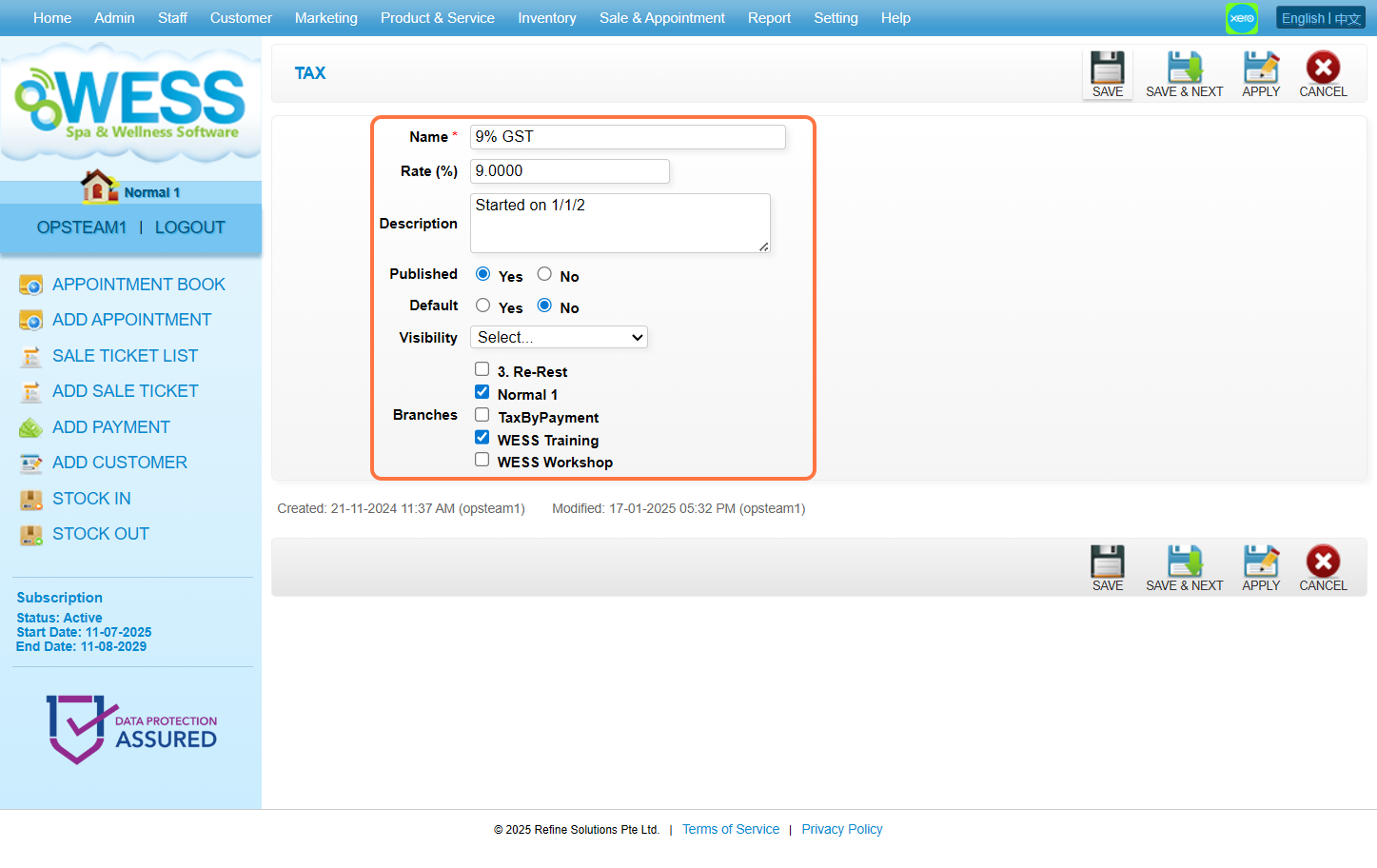Set Published to No
Screen dimensions: 1377x868
click(544, 274)
